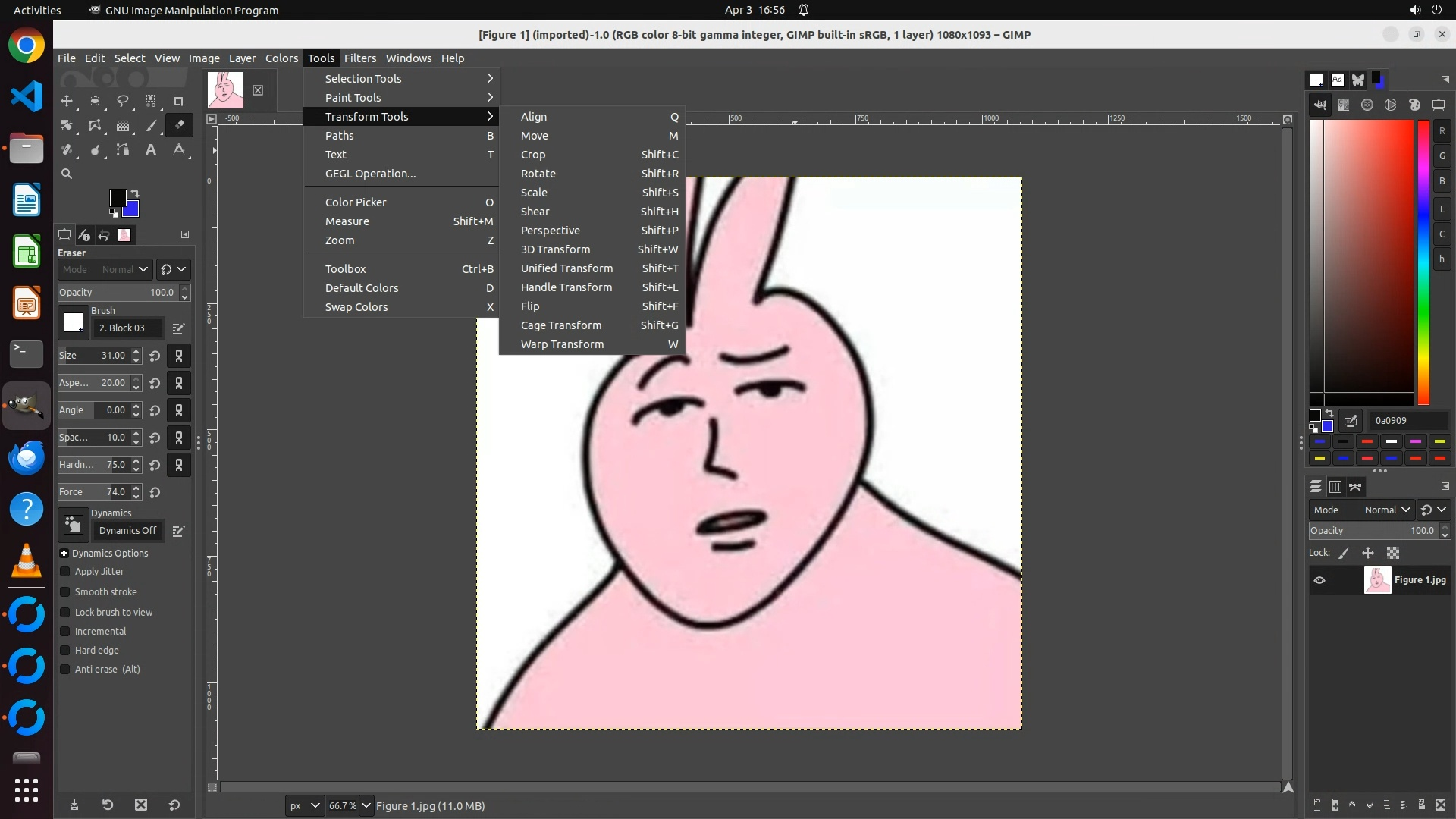This screenshot has width=1456, height=819.
Task: Choose Warp Transform menu entry
Action: [562, 344]
